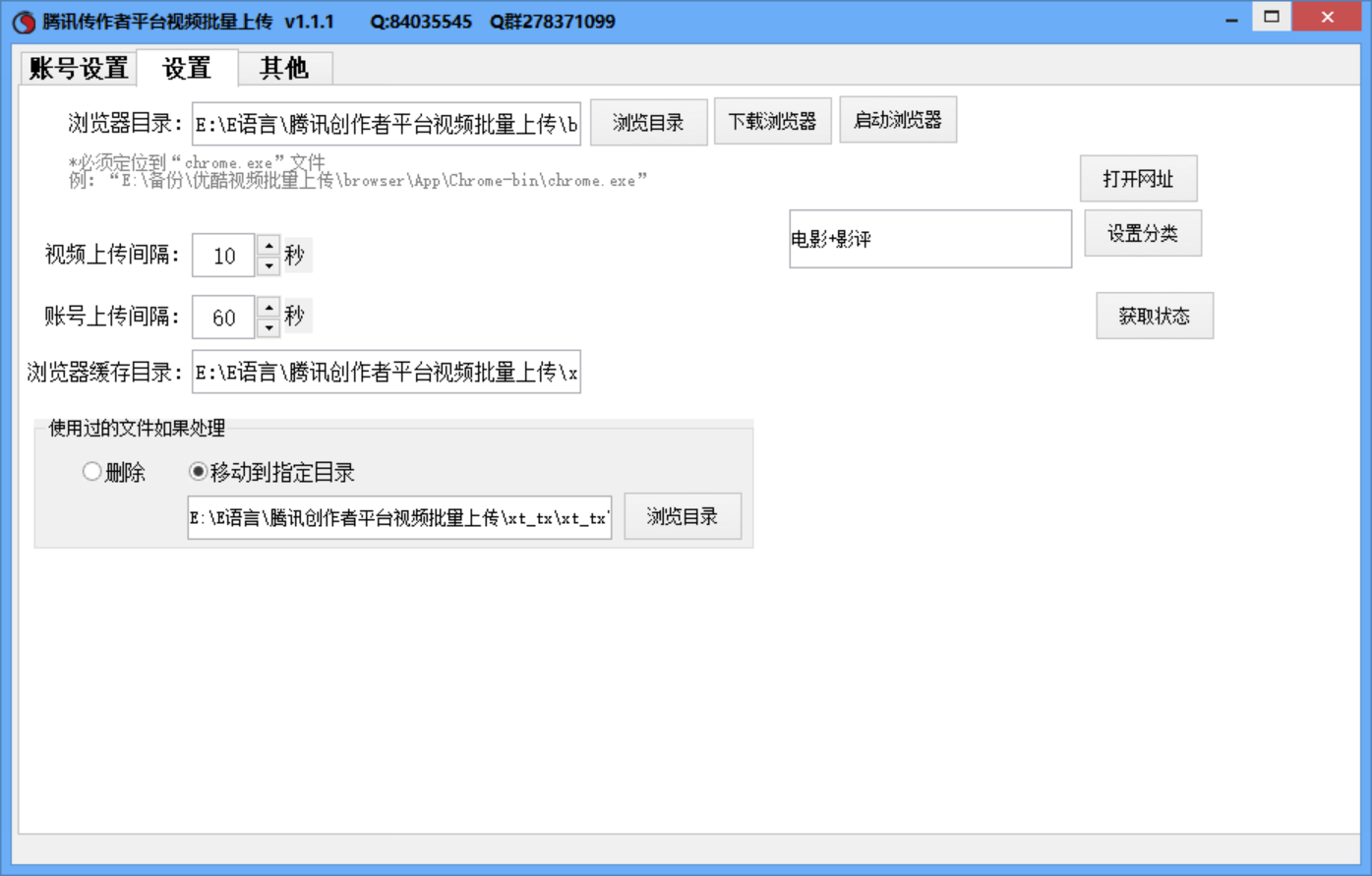
Task: Close the application window
Action: [1328, 17]
